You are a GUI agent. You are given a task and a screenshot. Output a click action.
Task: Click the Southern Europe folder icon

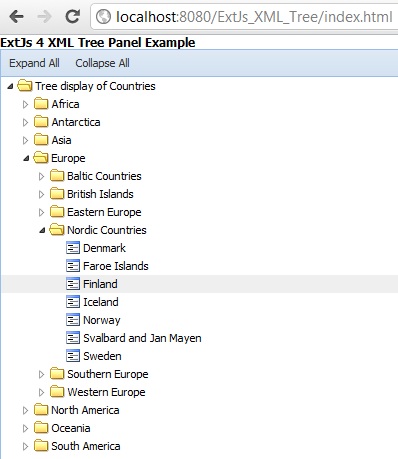57,374
